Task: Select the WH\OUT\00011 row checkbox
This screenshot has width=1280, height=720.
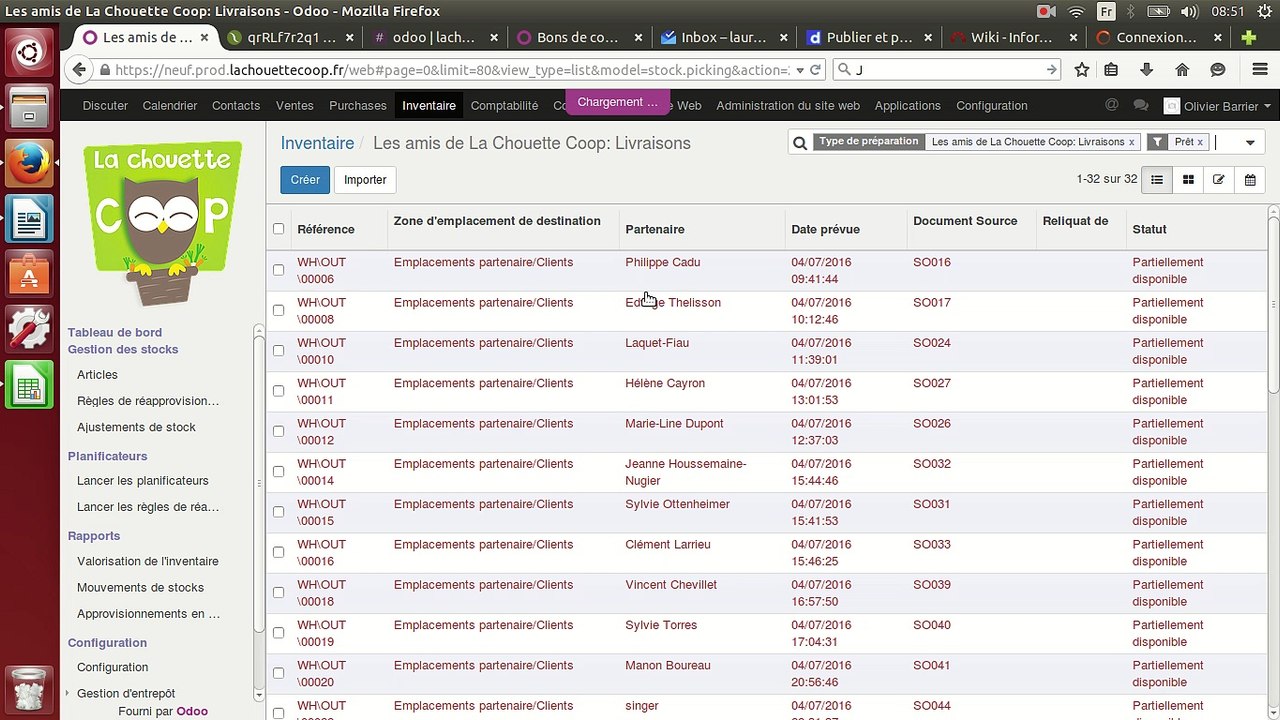Action: pos(278,391)
